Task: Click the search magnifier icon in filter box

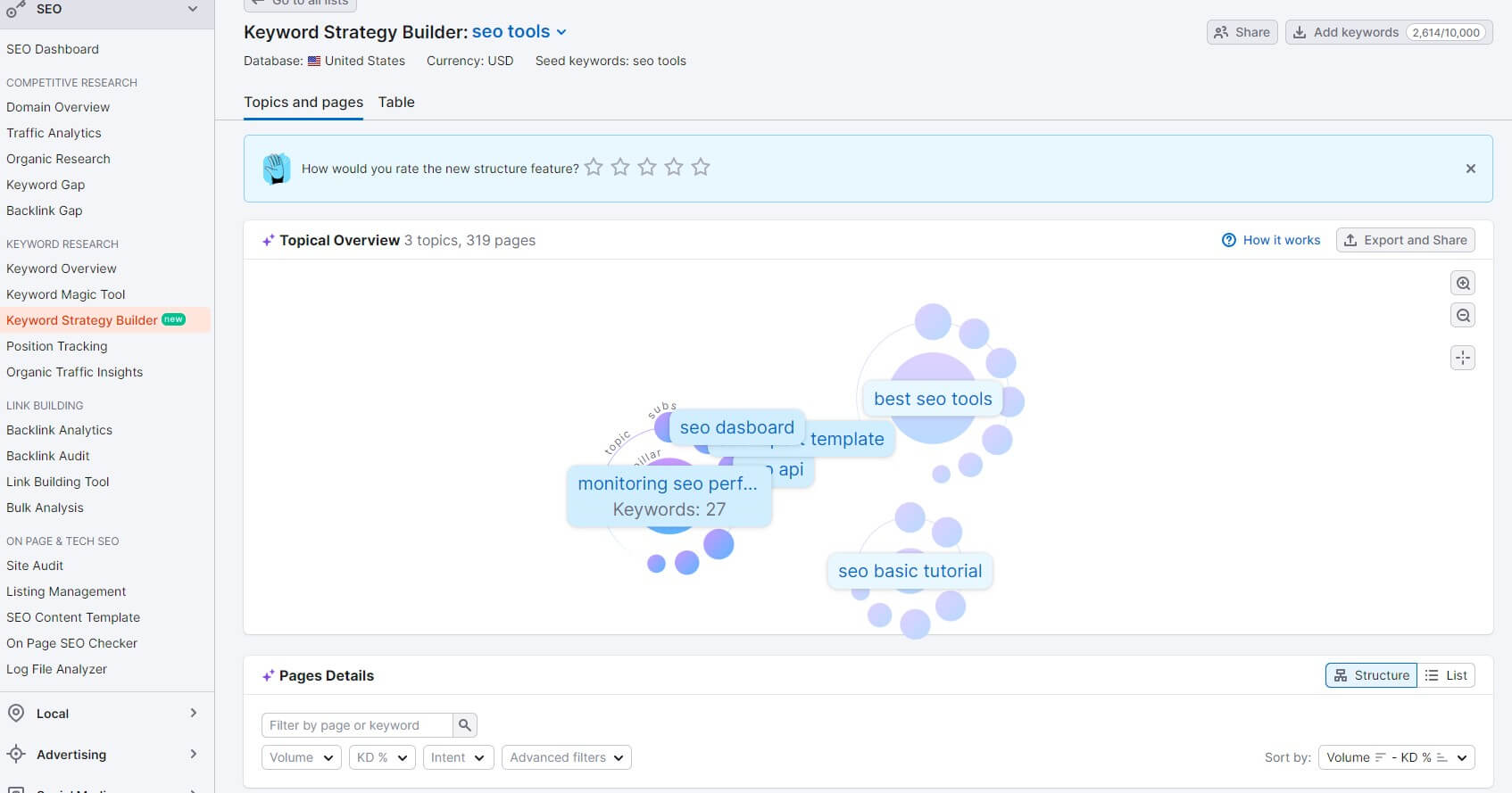Action: 465,725
